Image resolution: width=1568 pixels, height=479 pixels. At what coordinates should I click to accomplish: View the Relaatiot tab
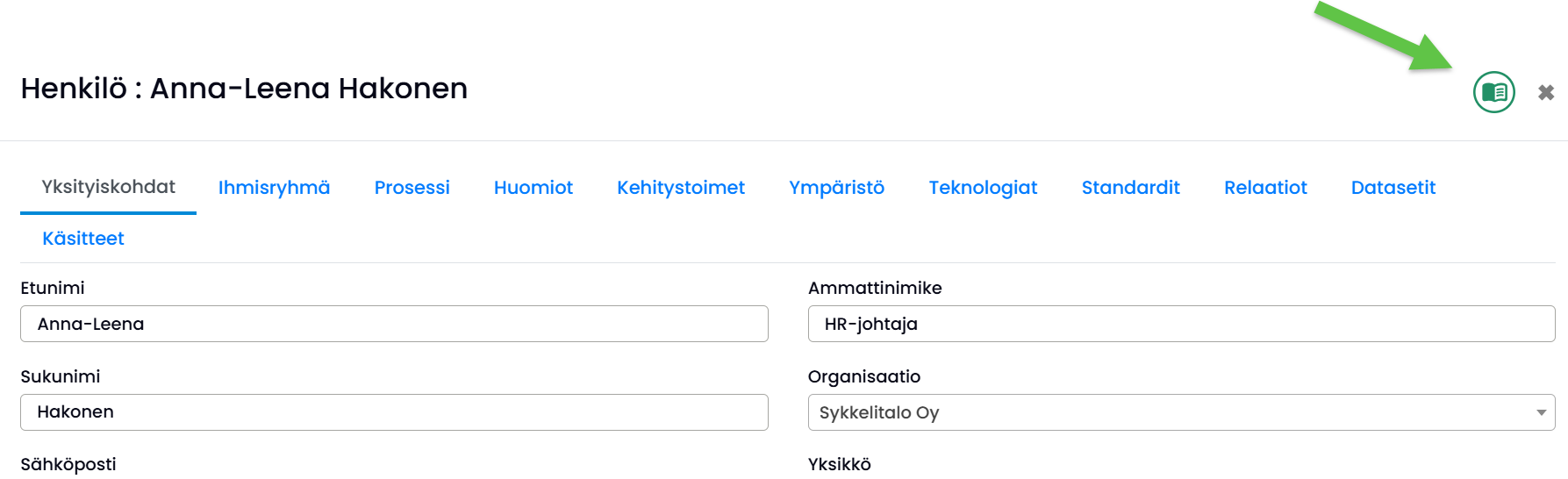1265,188
